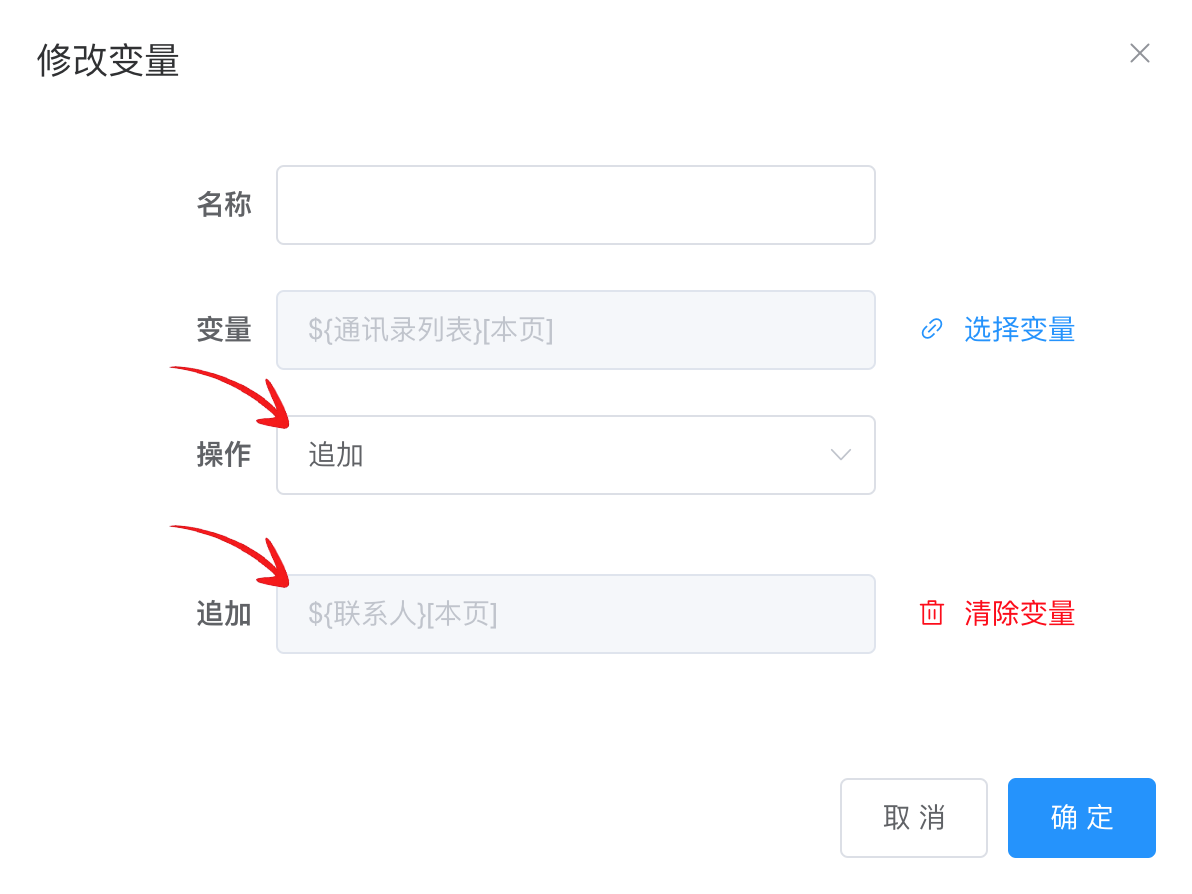Cancel using the 取消 button

click(914, 818)
